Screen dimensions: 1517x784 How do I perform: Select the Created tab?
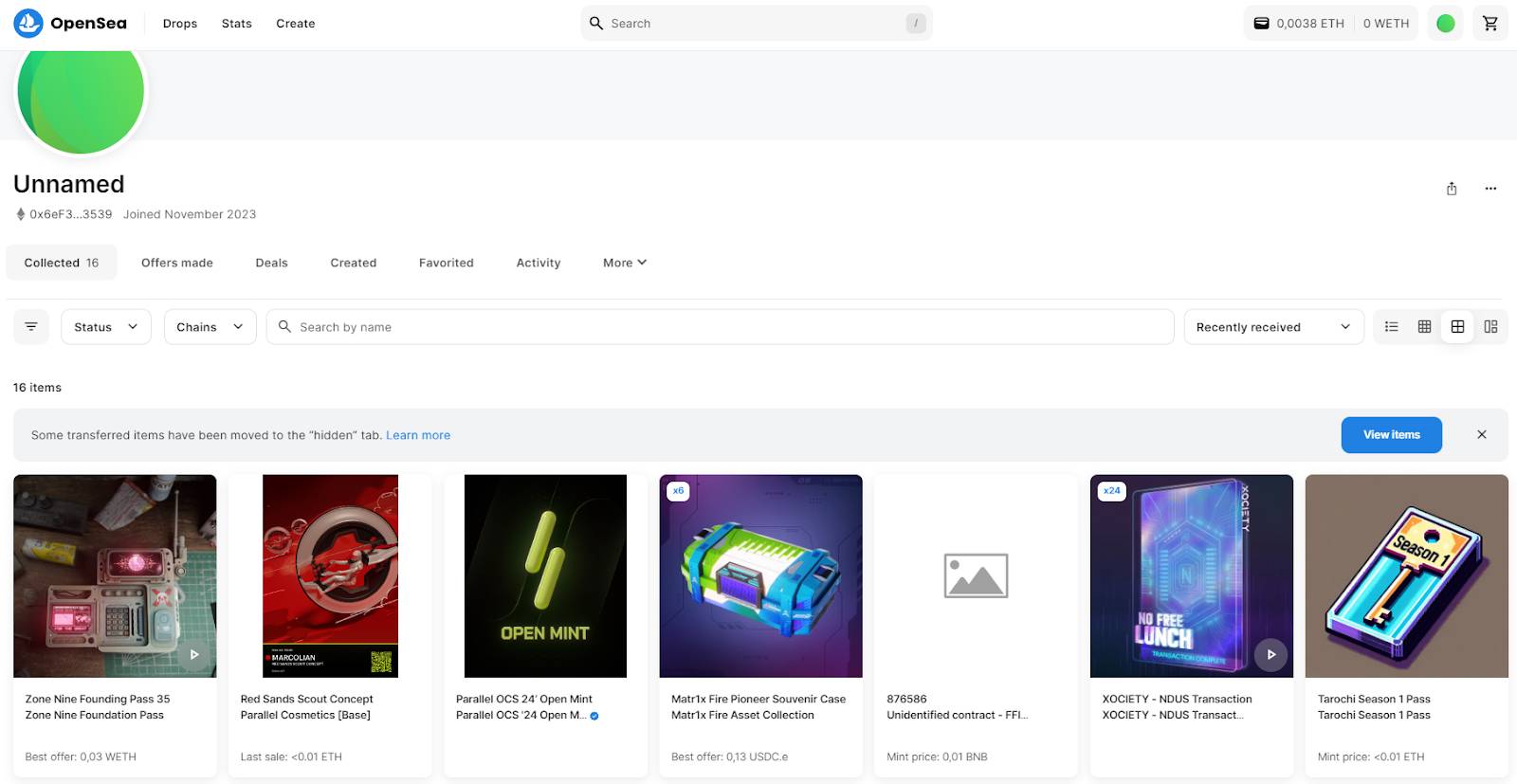pos(354,263)
